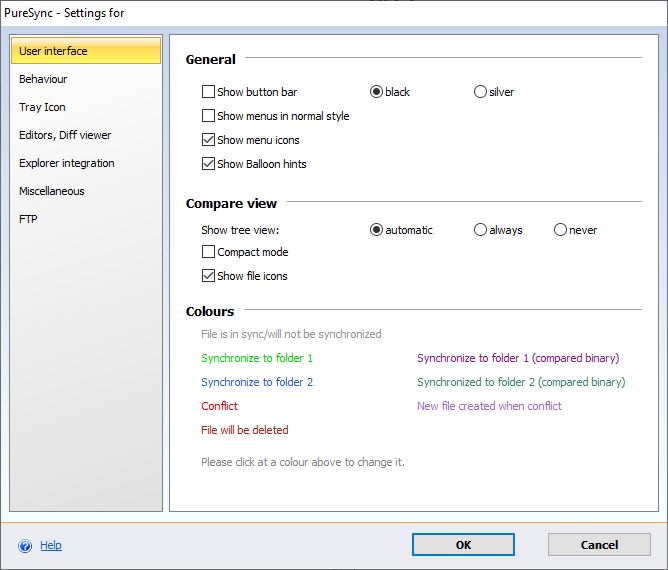Change Synchronized to folder 2 (compared binary) colour
Image resolution: width=668 pixels, height=570 pixels.
coord(521,382)
